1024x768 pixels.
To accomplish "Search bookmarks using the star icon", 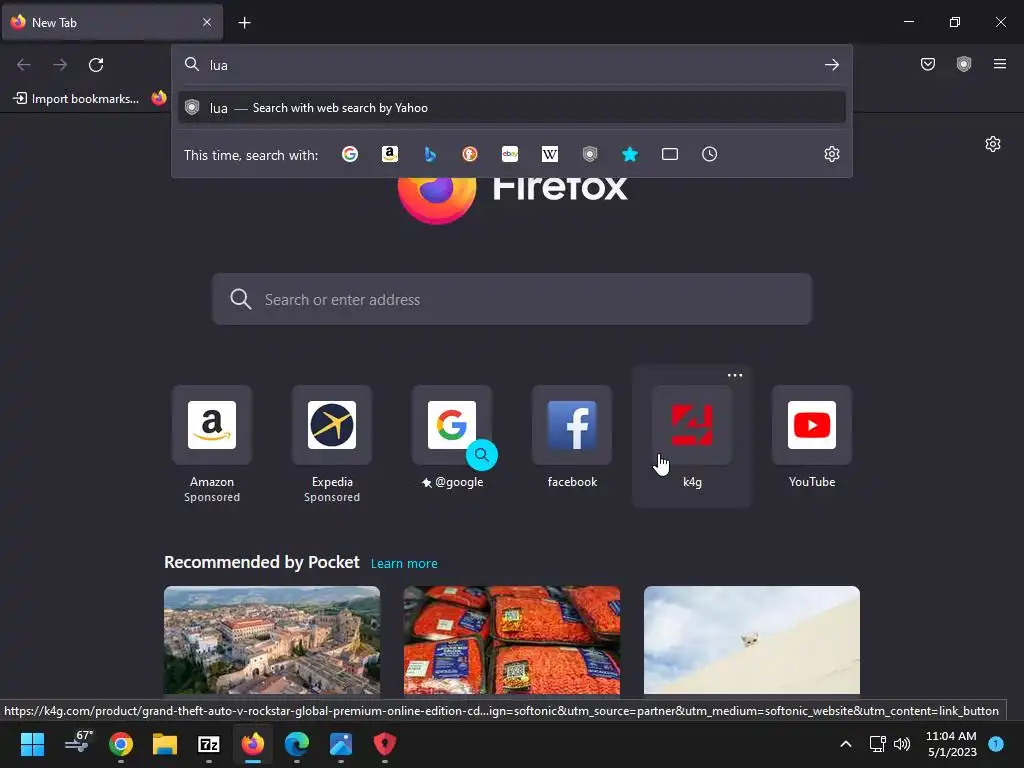I will tap(630, 154).
